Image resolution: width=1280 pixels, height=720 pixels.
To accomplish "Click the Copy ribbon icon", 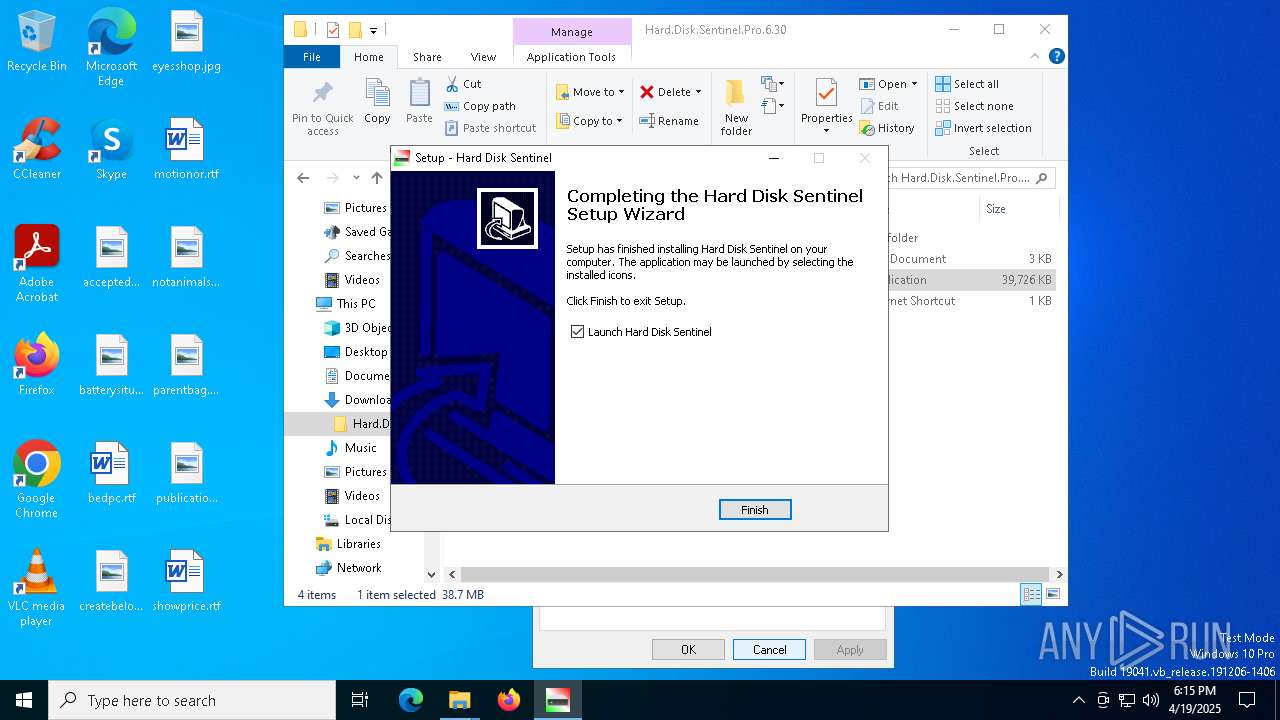I will tap(377, 101).
